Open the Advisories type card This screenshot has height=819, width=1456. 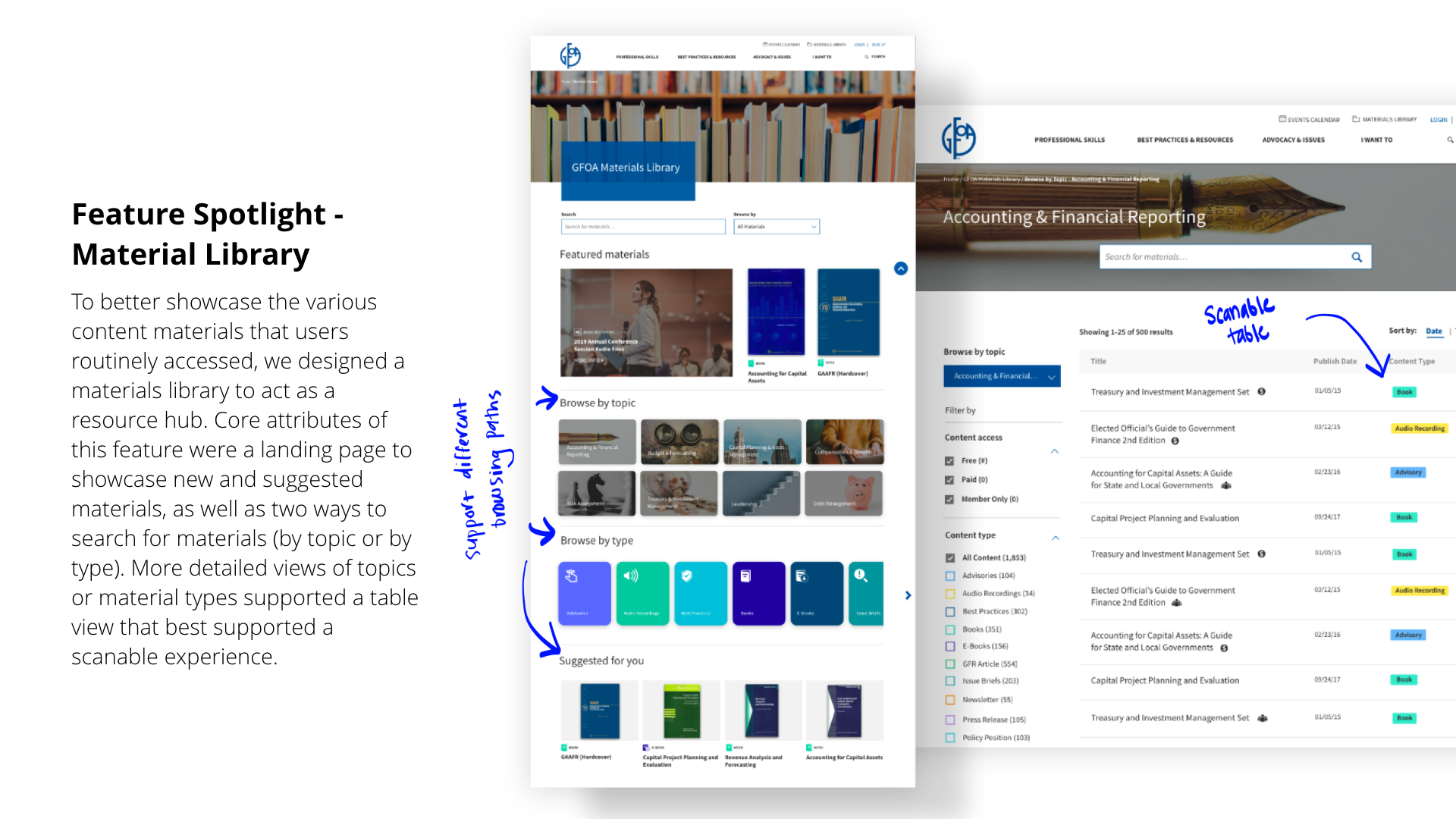tap(585, 593)
